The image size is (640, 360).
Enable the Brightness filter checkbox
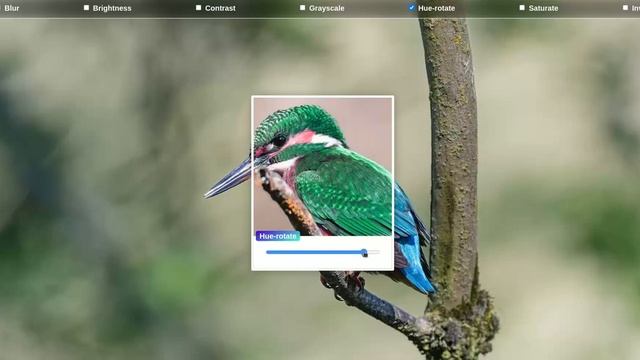pyautogui.click(x=86, y=8)
